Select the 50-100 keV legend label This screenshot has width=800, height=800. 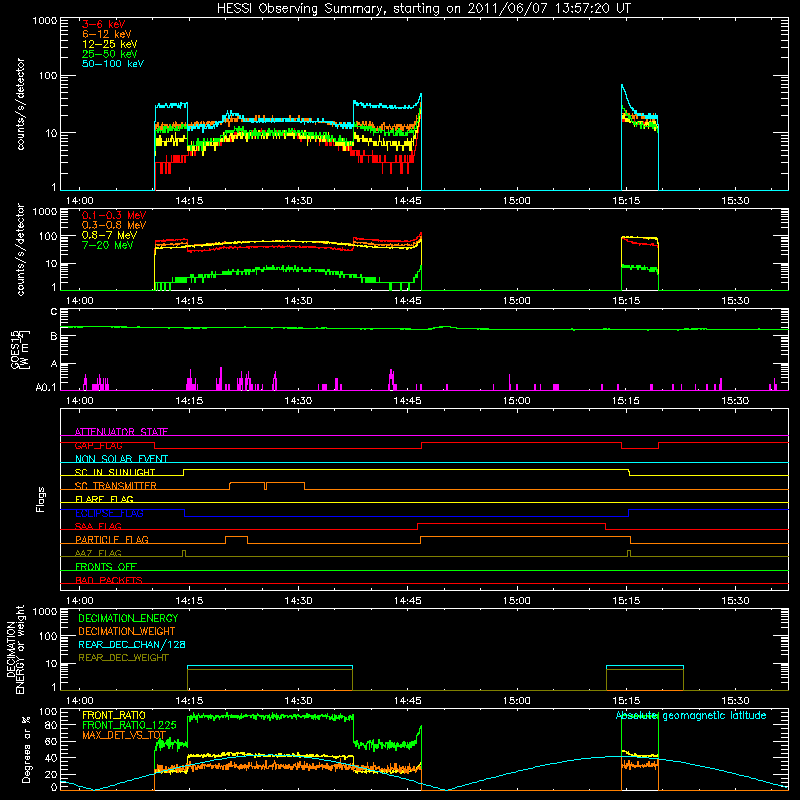tap(113, 64)
